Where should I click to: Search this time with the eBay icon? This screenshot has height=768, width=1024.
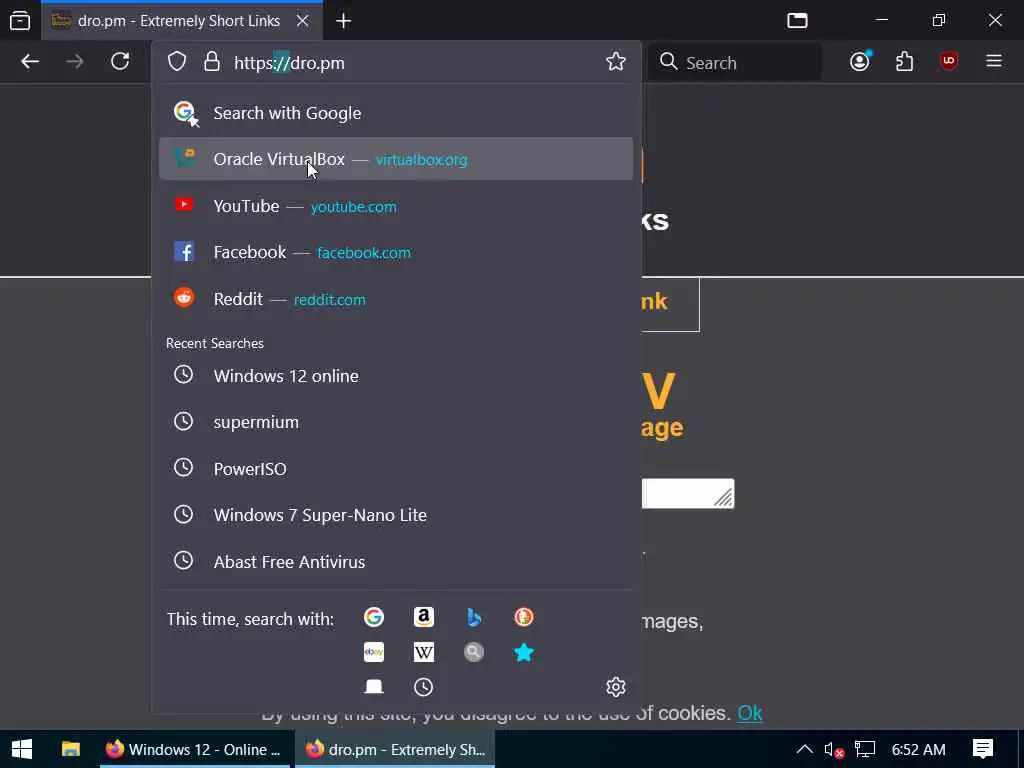[x=374, y=652]
